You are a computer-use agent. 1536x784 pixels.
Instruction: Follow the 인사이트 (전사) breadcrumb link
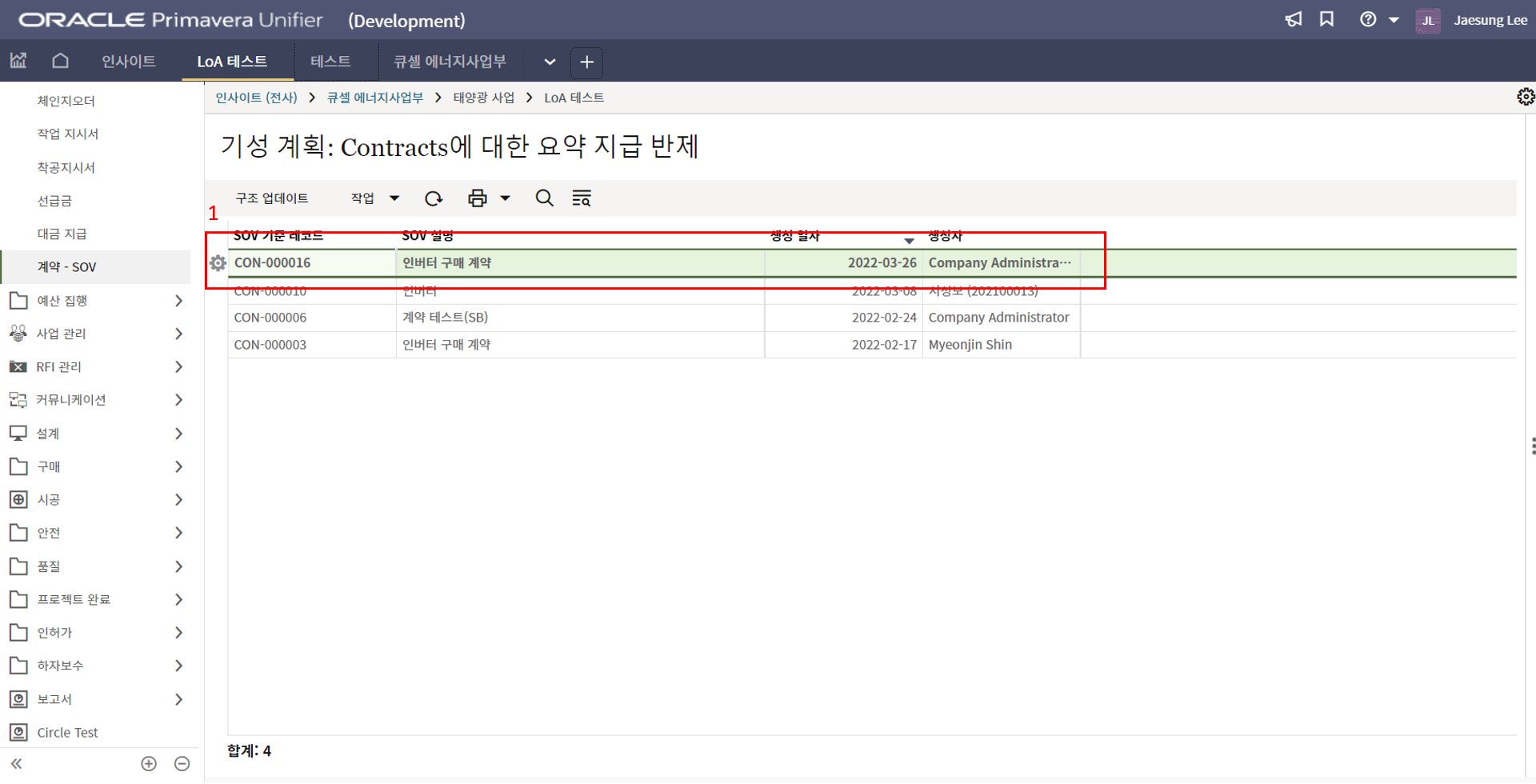(256, 98)
